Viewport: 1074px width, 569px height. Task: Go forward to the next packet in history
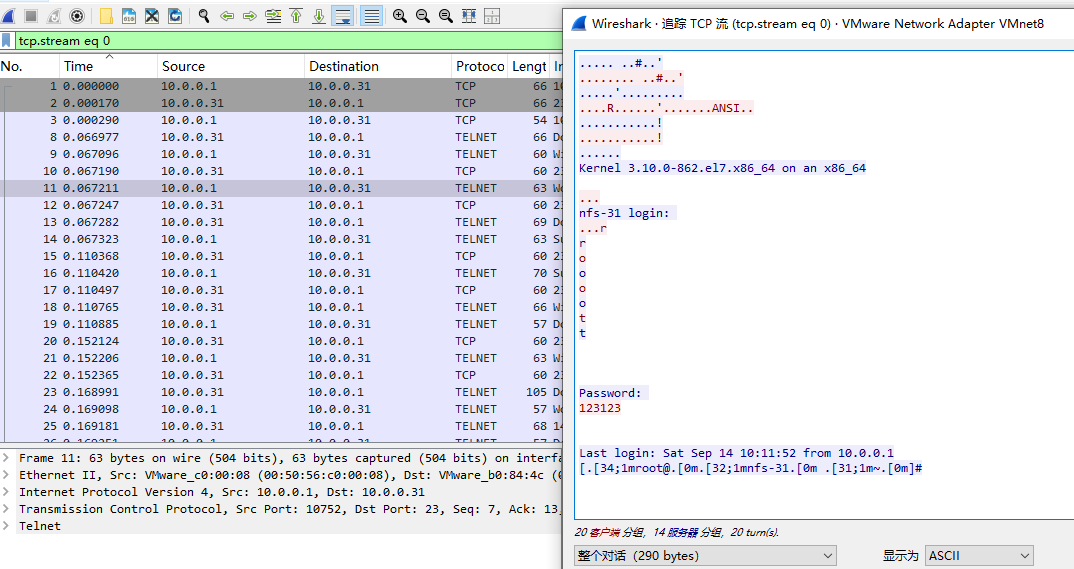click(x=250, y=15)
